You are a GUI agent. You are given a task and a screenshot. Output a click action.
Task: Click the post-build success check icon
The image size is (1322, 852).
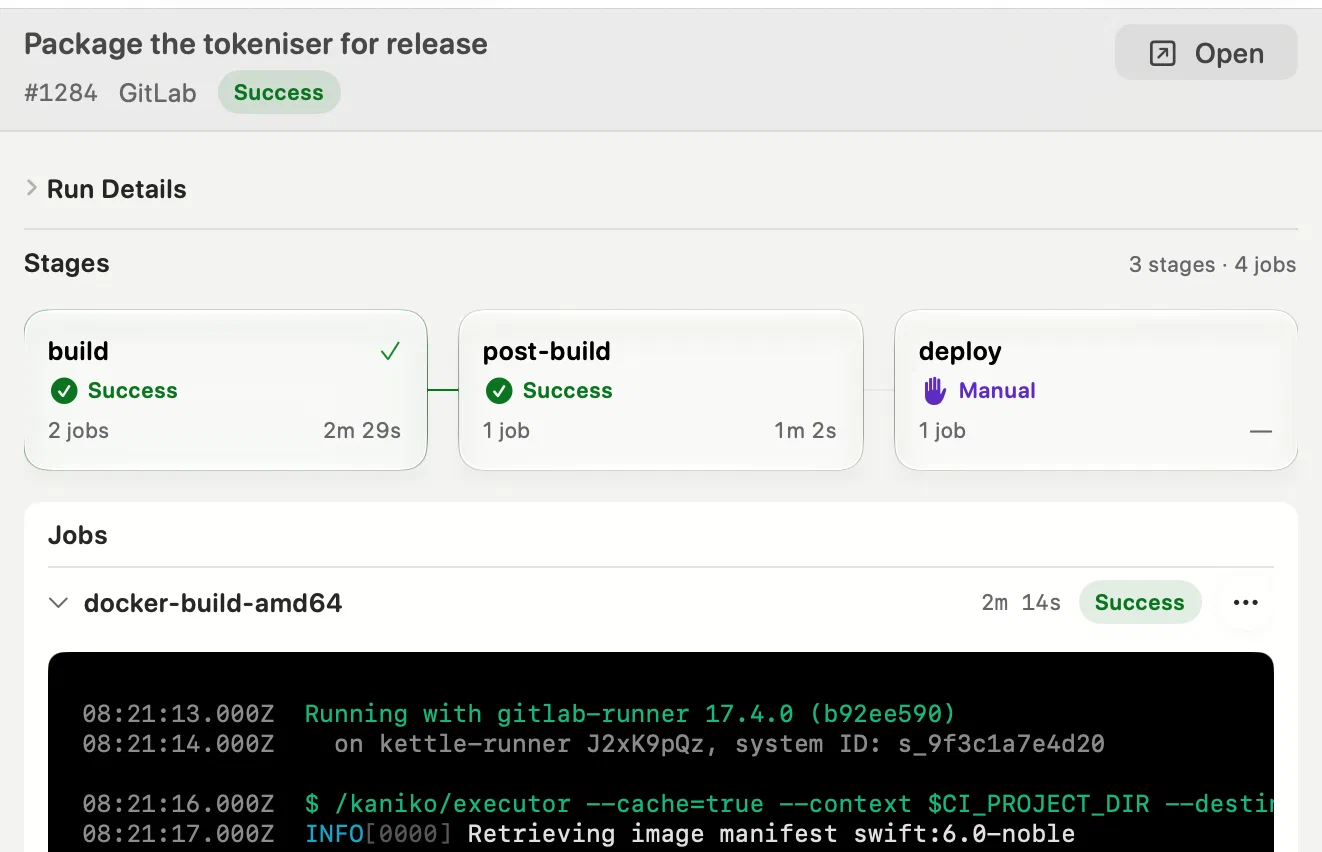coord(499,391)
